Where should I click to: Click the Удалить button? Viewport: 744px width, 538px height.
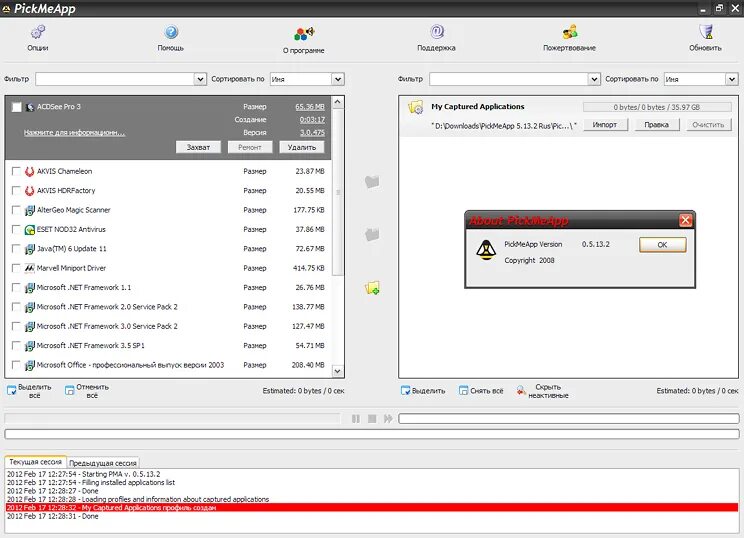pos(302,148)
